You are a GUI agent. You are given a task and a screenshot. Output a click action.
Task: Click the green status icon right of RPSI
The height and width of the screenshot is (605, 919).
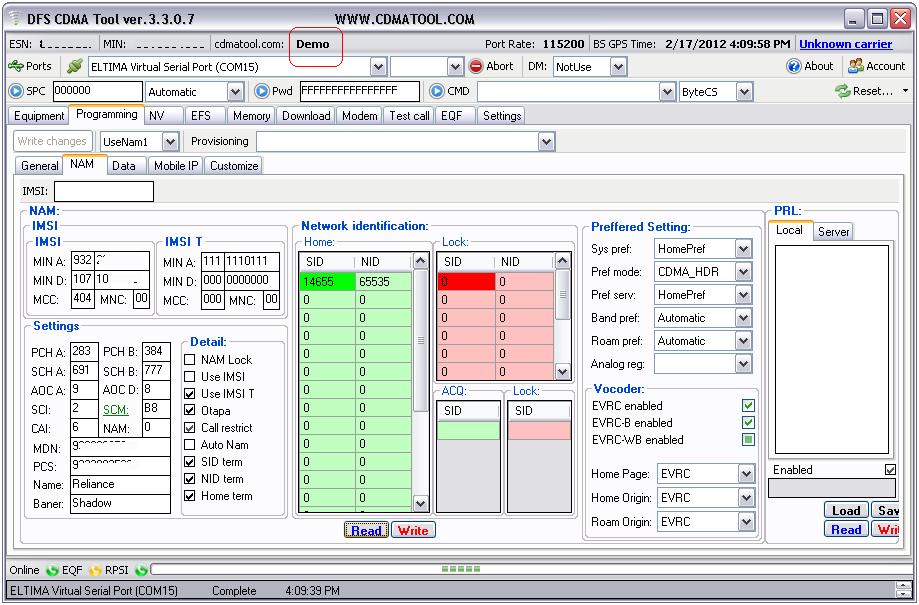(141, 570)
